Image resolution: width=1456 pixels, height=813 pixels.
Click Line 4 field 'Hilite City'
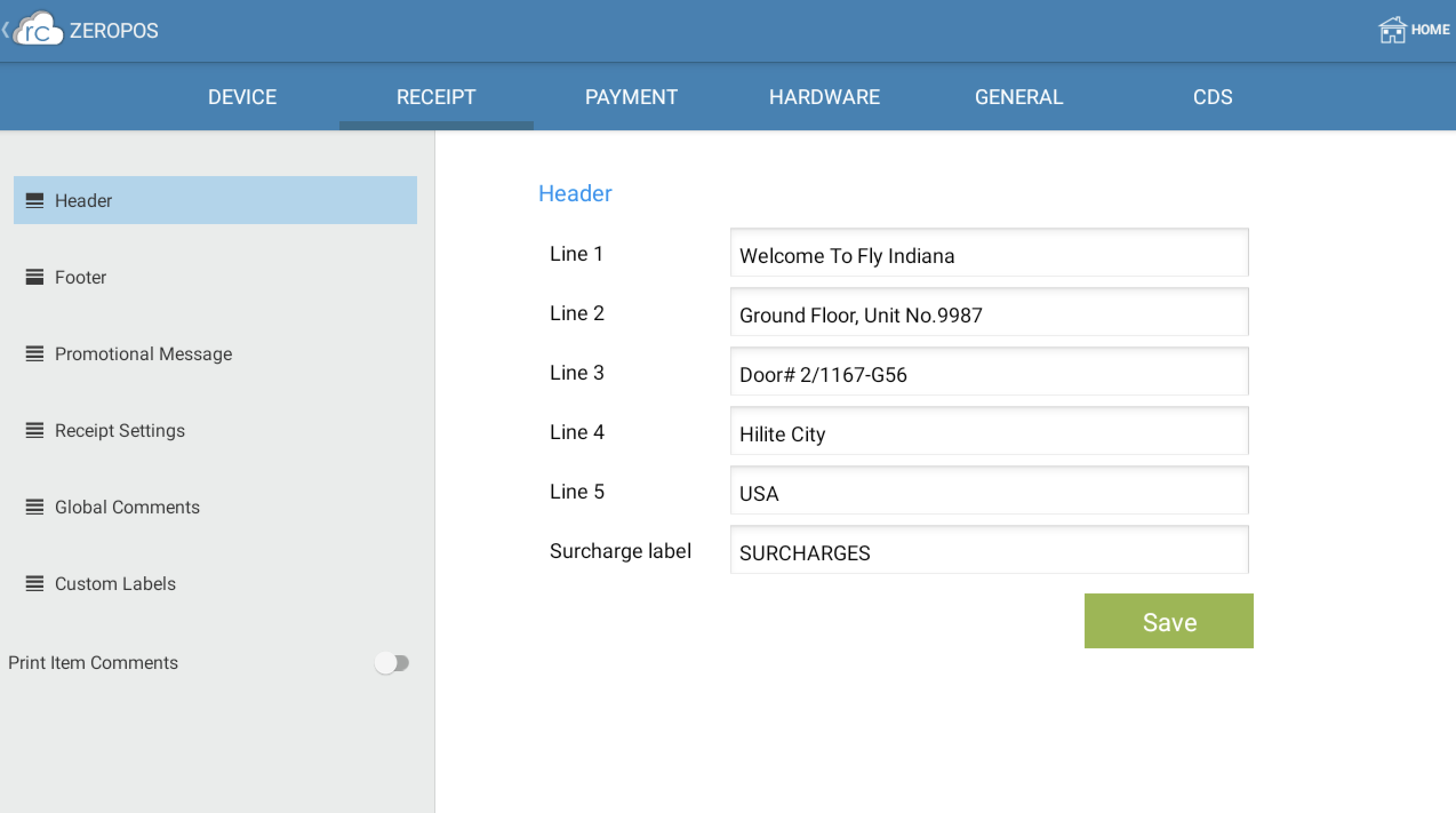pyautogui.click(x=989, y=431)
